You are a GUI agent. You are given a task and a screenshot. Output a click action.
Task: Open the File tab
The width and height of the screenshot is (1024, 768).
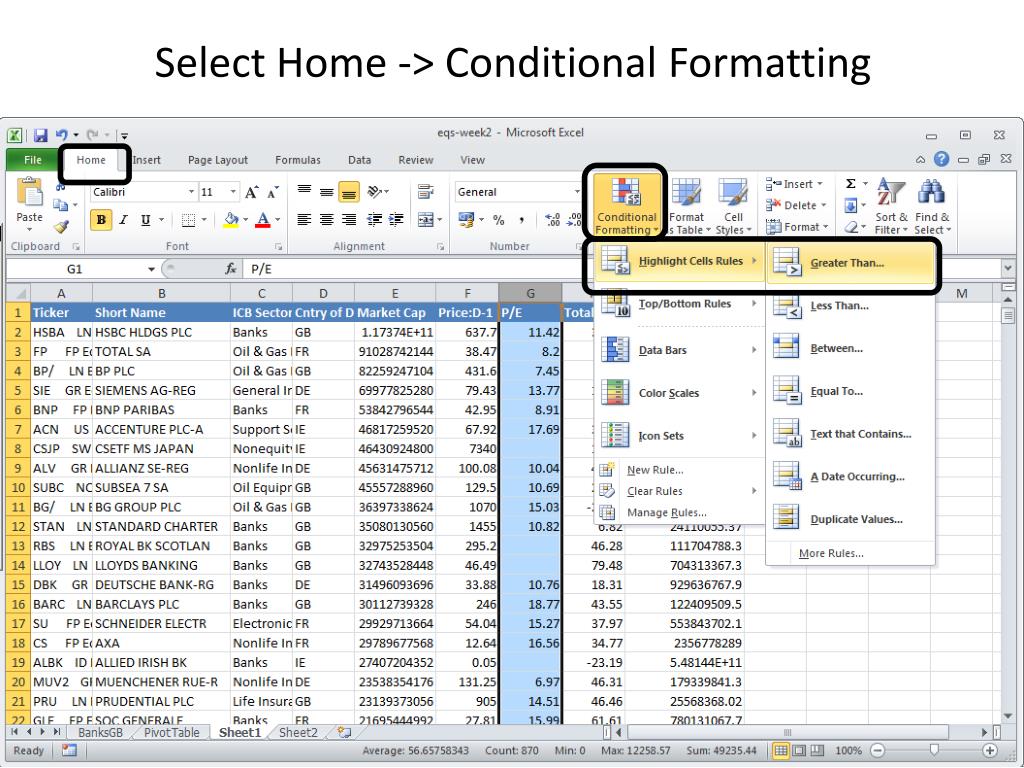pyautogui.click(x=33, y=160)
